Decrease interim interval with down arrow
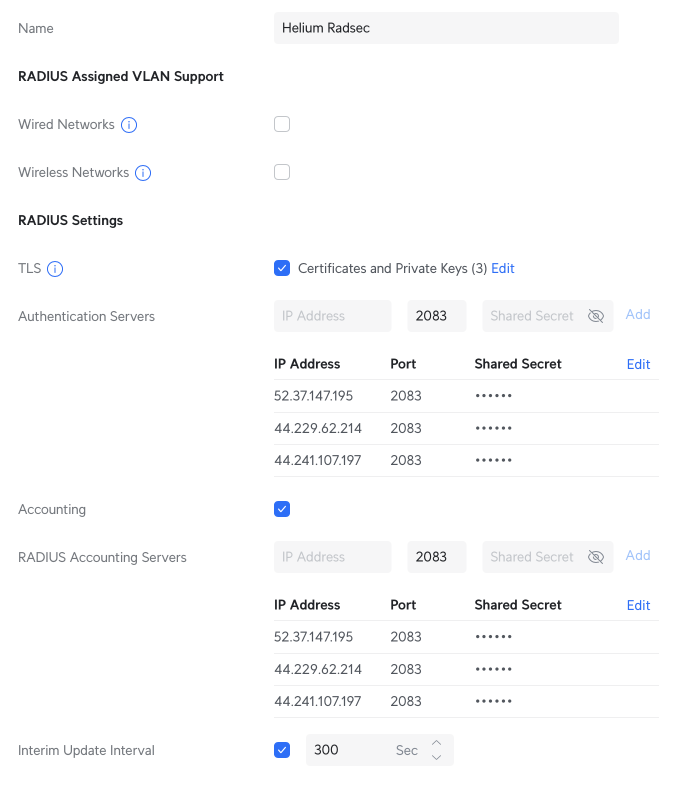Viewport: 675px width, 788px height. pyautogui.click(x=436, y=757)
